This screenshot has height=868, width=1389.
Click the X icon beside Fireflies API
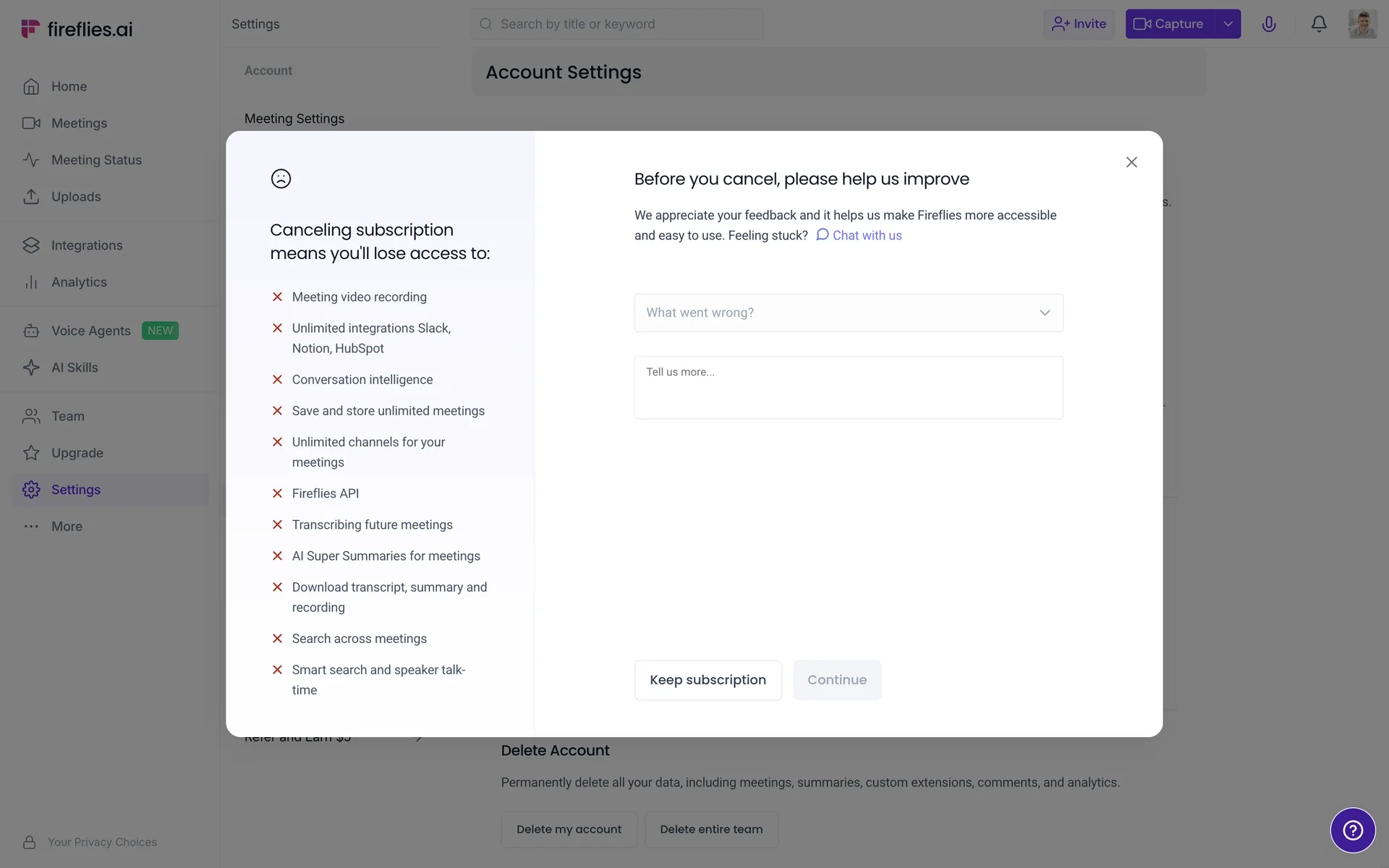277,493
